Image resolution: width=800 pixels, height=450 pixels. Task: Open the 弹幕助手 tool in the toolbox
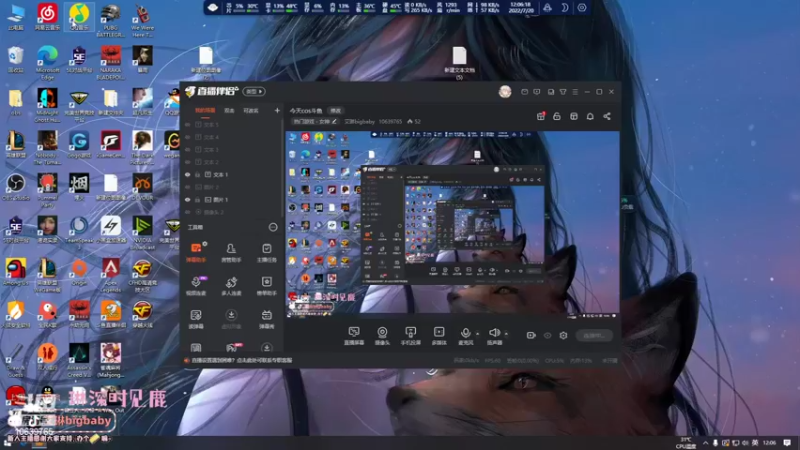(196, 252)
